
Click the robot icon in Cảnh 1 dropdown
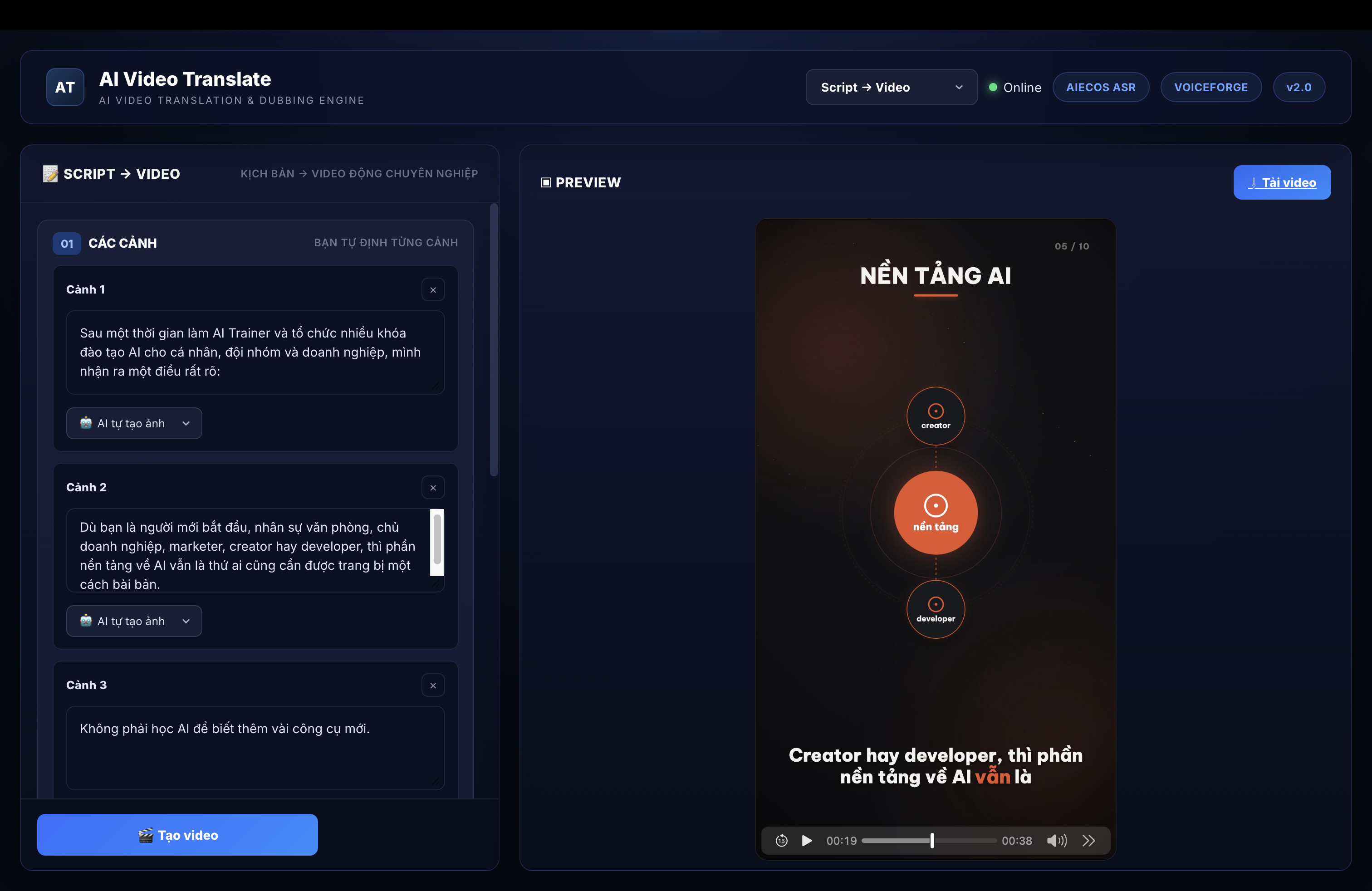point(86,423)
